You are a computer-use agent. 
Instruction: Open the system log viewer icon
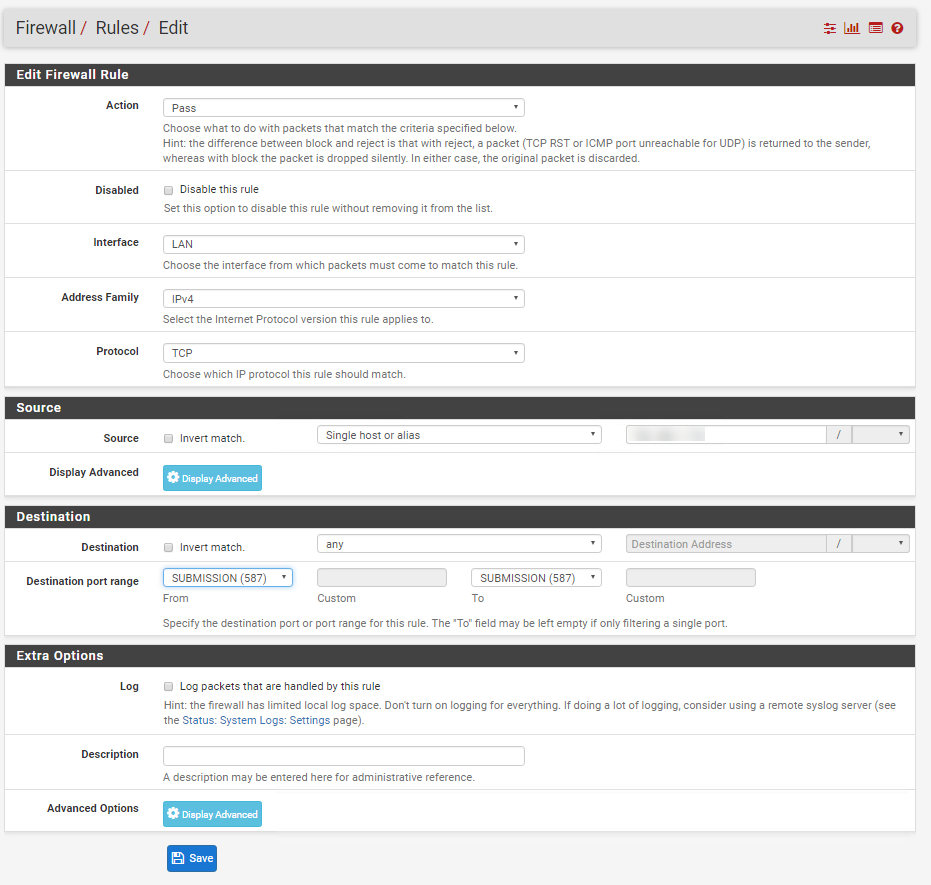click(874, 28)
